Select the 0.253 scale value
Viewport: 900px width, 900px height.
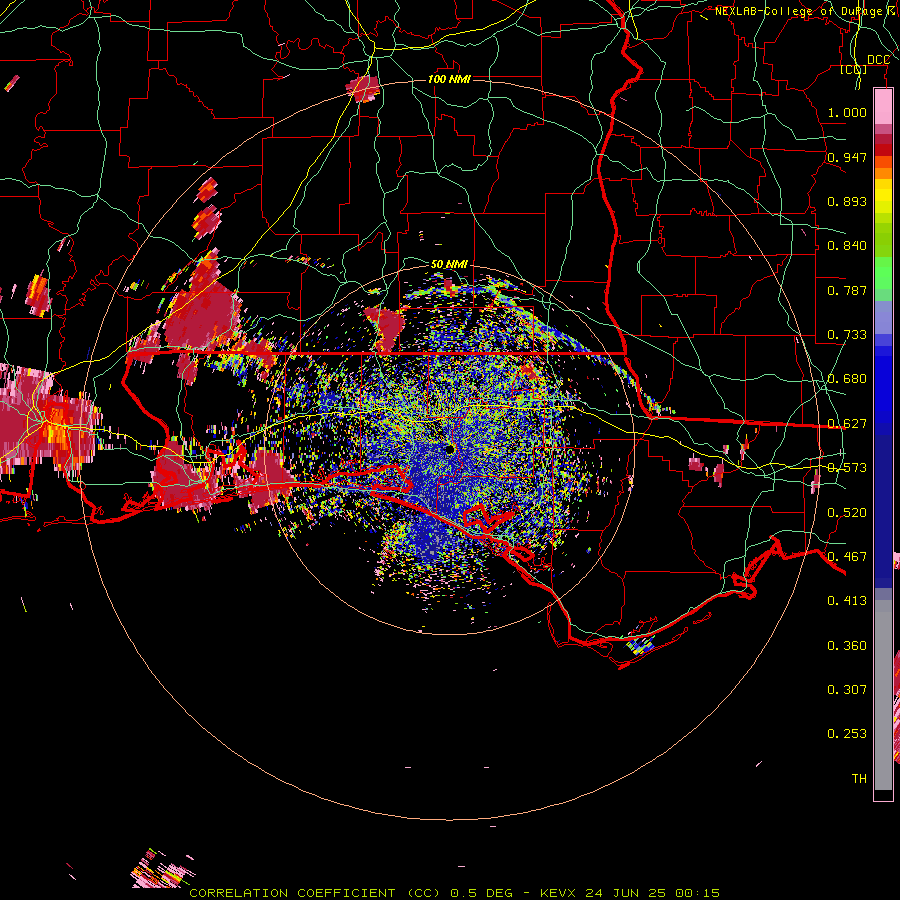pyautogui.click(x=847, y=734)
